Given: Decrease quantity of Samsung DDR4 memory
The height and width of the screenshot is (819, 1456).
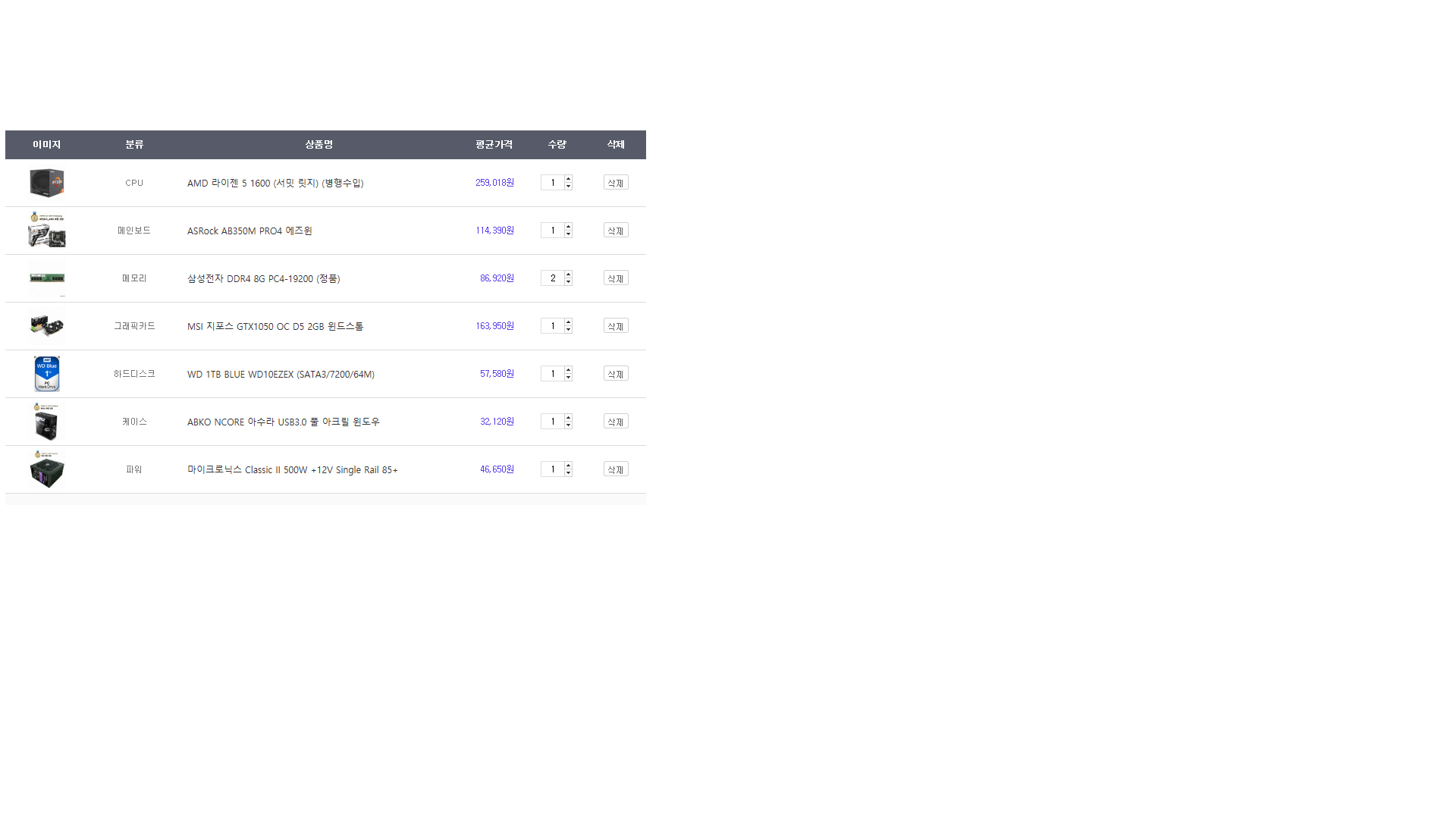Looking at the screenshot, I should (569, 282).
